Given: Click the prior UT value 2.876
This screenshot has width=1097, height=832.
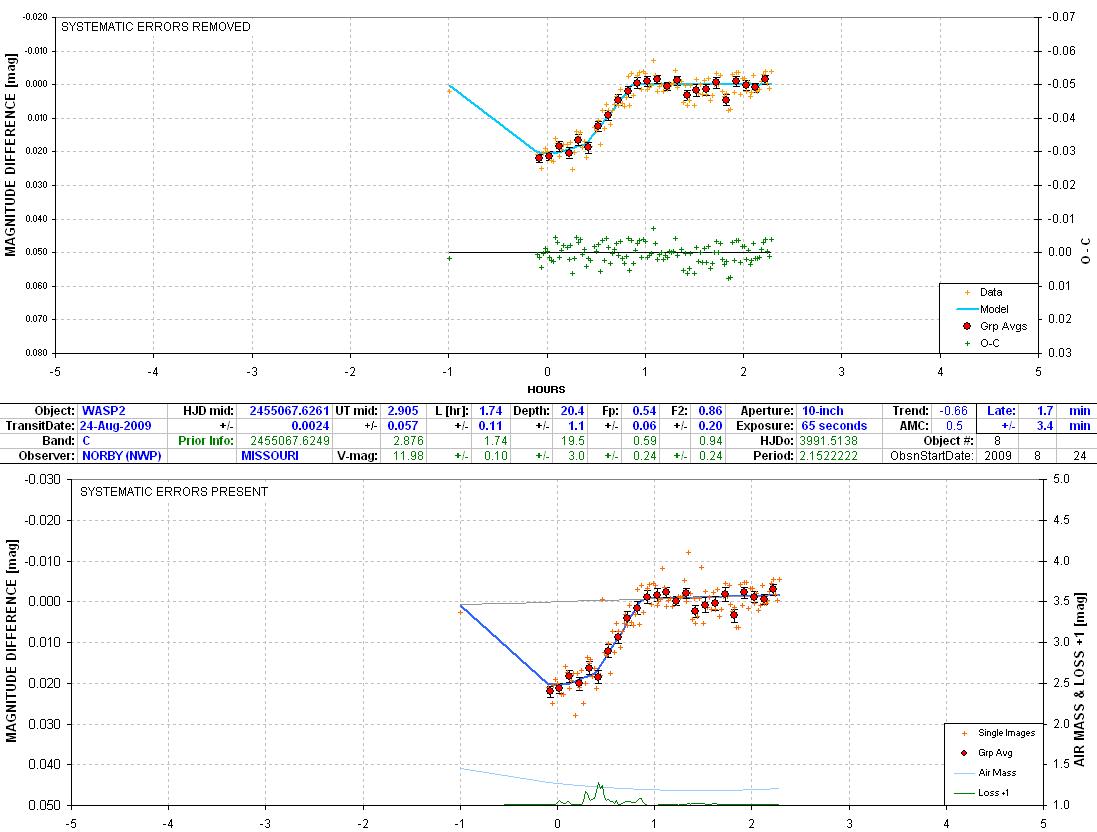Looking at the screenshot, I should point(408,441).
